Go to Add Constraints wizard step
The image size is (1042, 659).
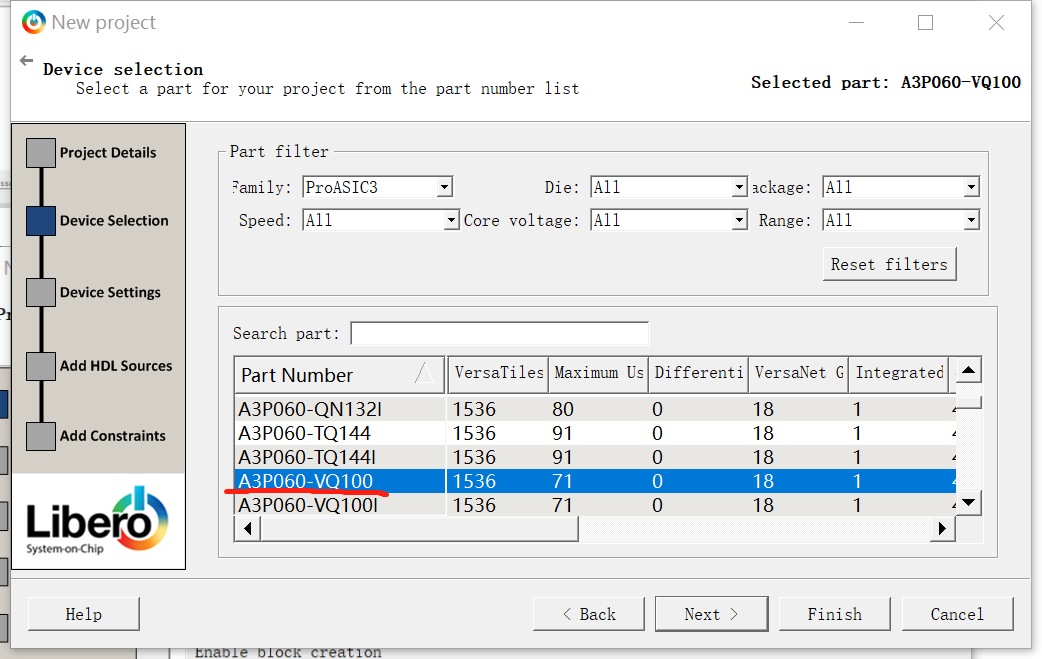point(96,436)
